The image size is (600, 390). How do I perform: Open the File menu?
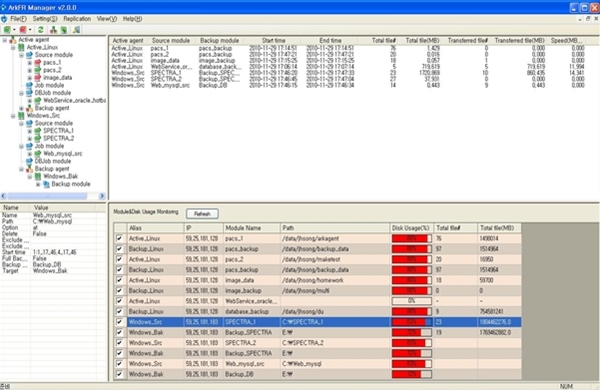click(x=18, y=19)
